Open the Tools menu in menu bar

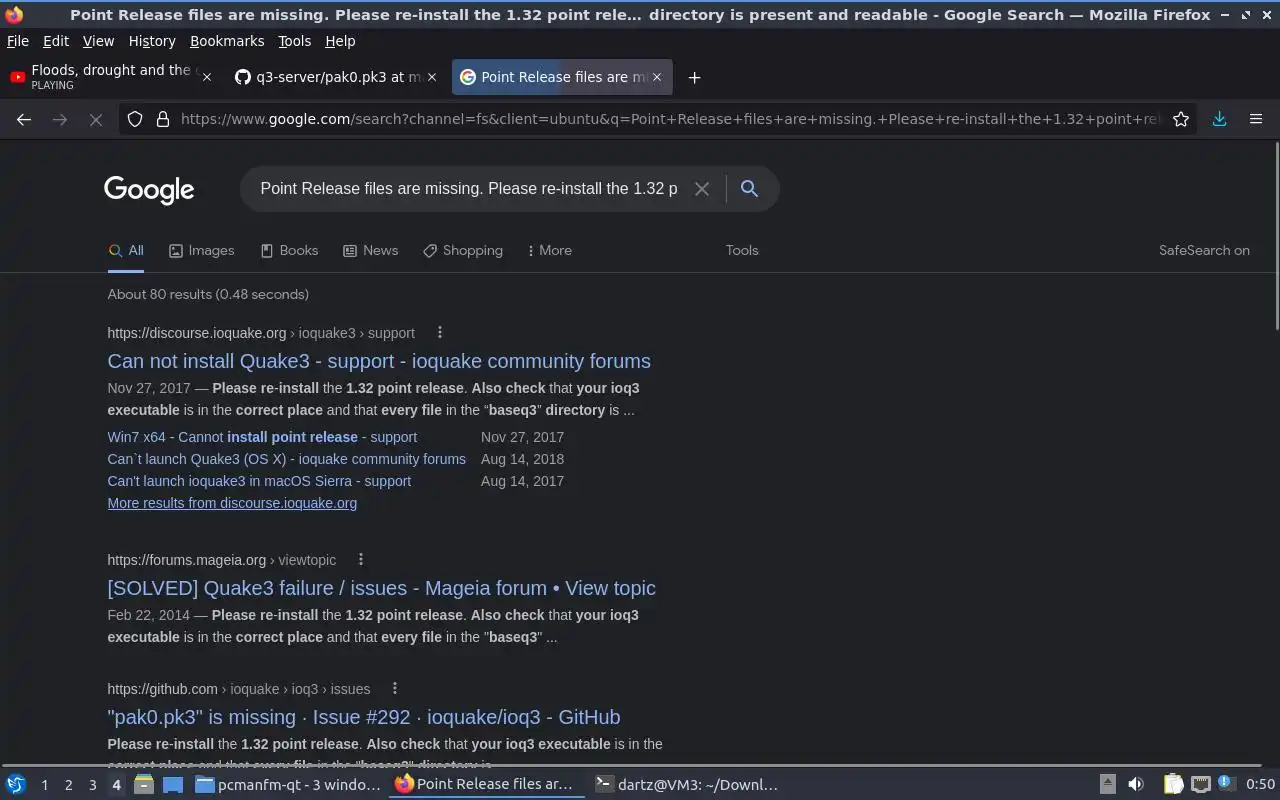(294, 41)
